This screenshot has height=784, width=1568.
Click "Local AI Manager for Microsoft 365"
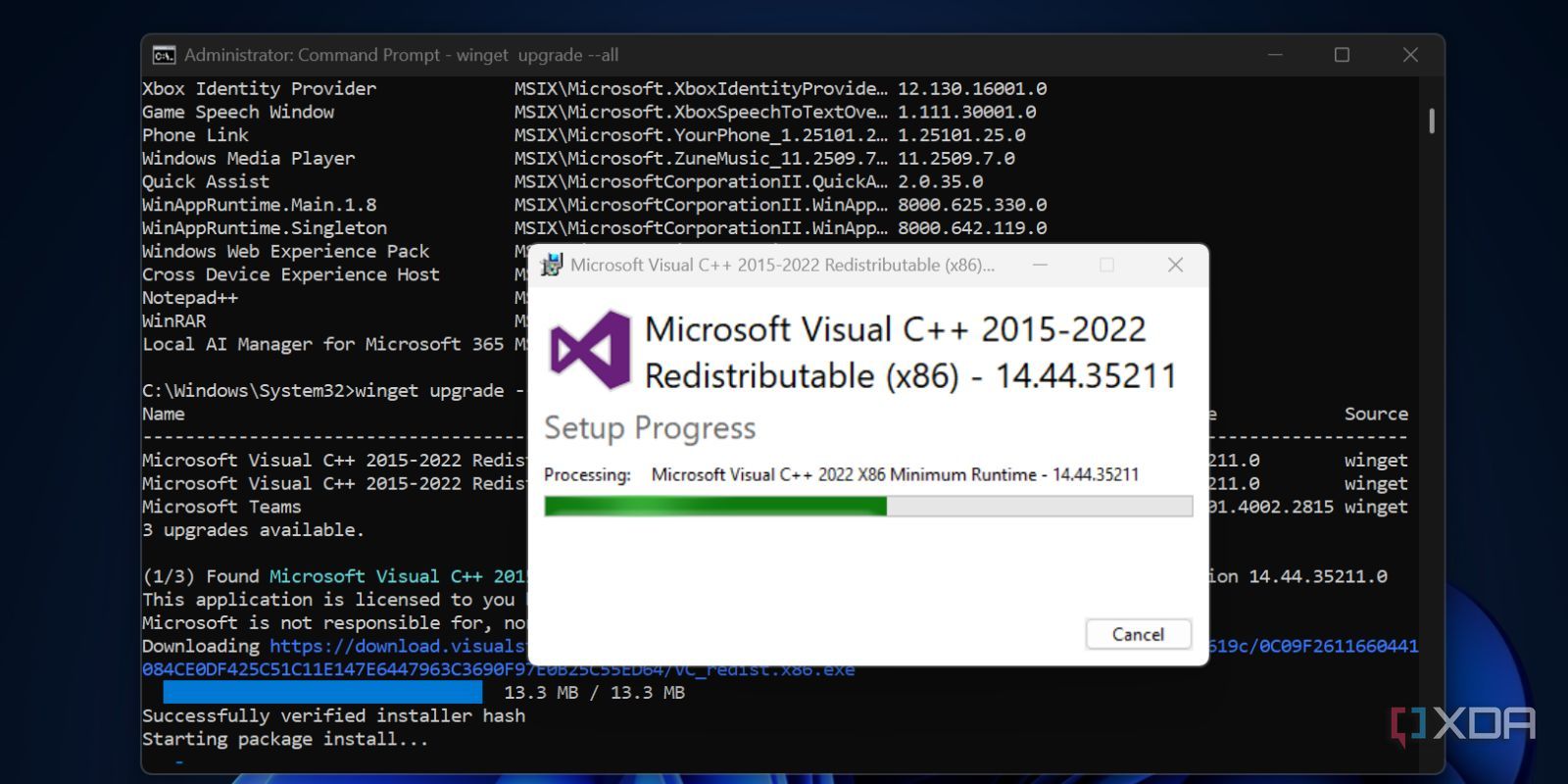[x=322, y=344]
